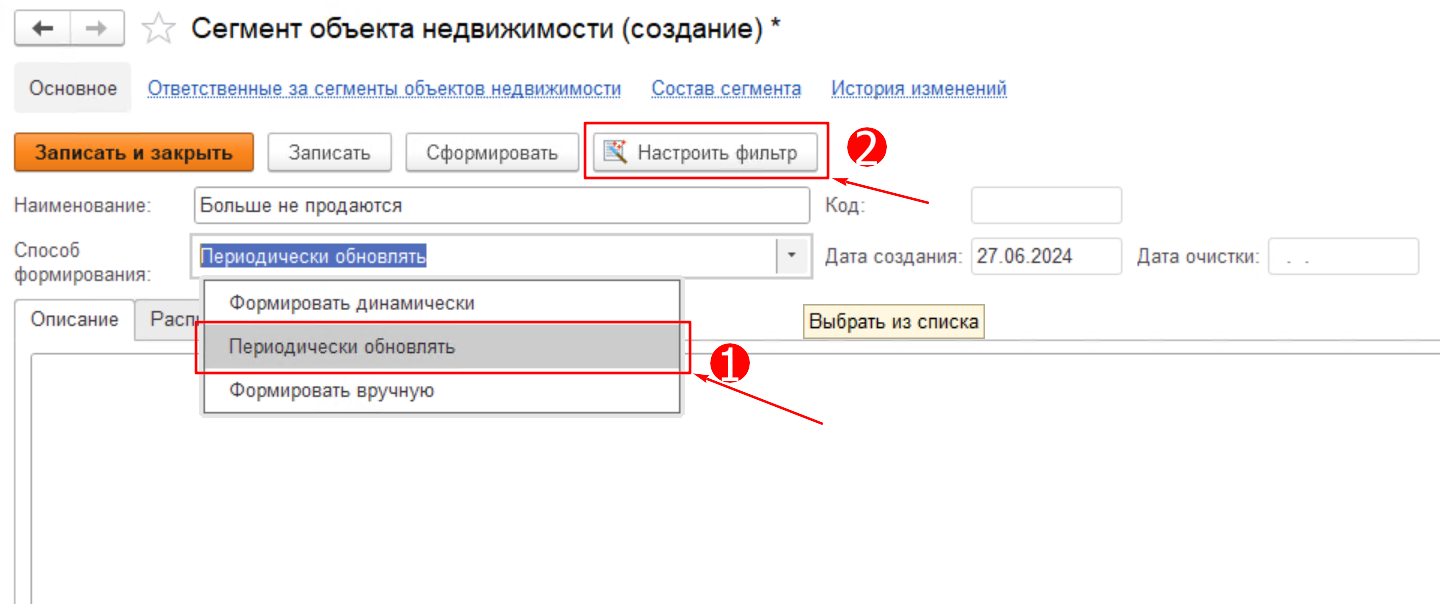Click the back navigation arrow
Viewport: 1440px width, 604px height.
coord(42,29)
